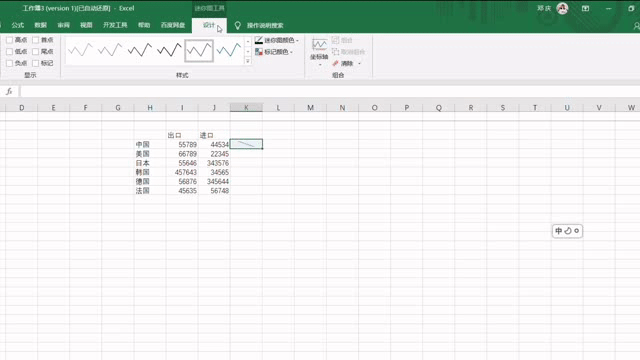This screenshot has width=640, height=360.
Task: Click the 组合 group sparklines icon
Action: [x=342, y=40]
